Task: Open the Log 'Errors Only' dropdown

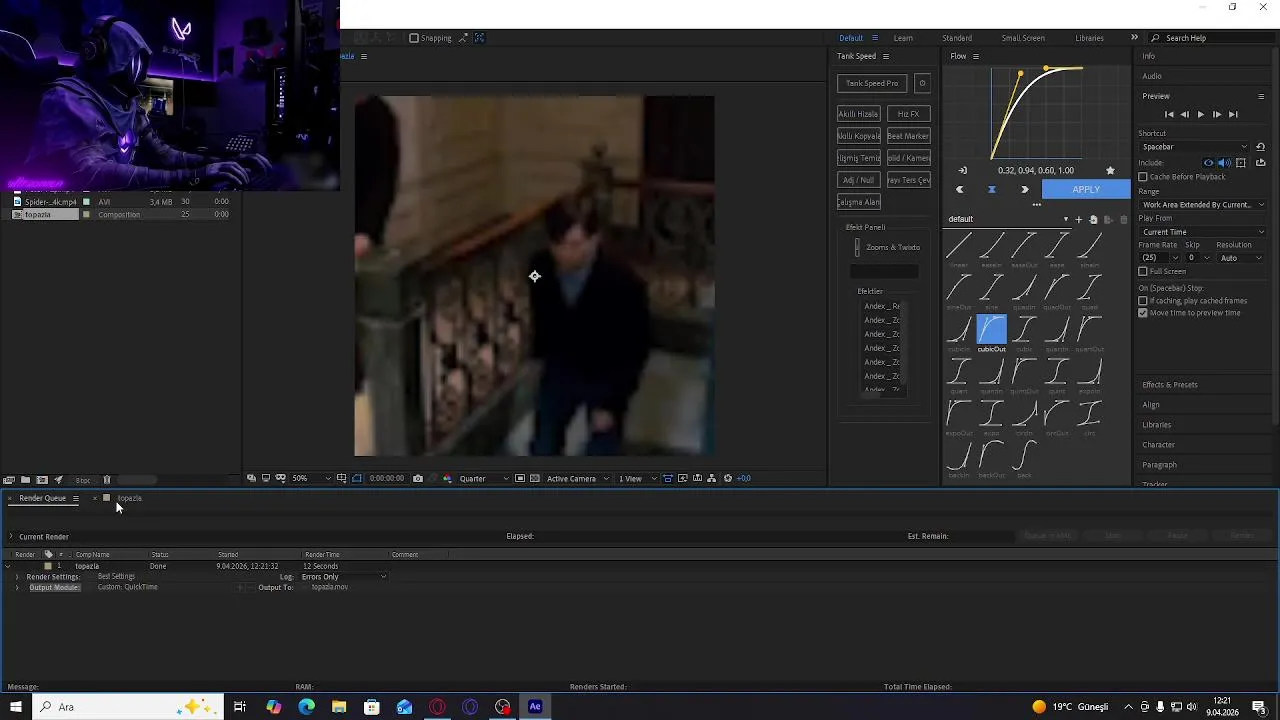Action: coord(343,577)
